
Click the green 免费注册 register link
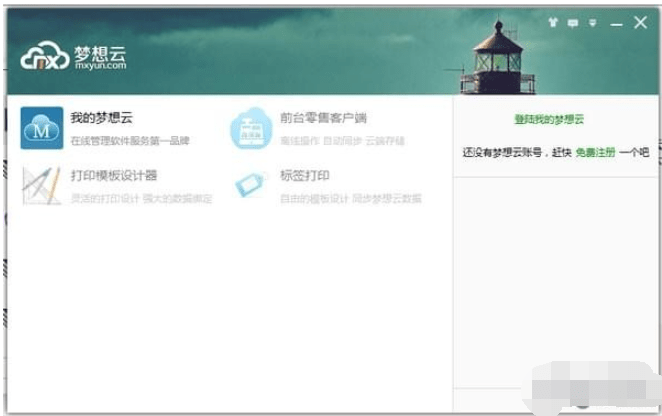coord(596,152)
